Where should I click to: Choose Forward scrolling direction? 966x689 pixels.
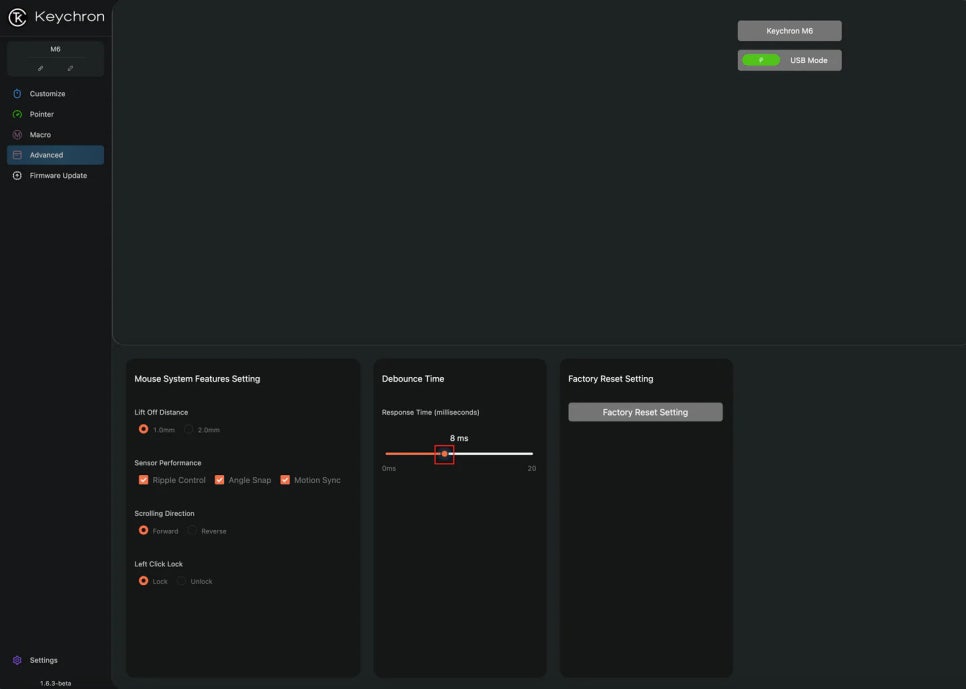click(x=144, y=530)
